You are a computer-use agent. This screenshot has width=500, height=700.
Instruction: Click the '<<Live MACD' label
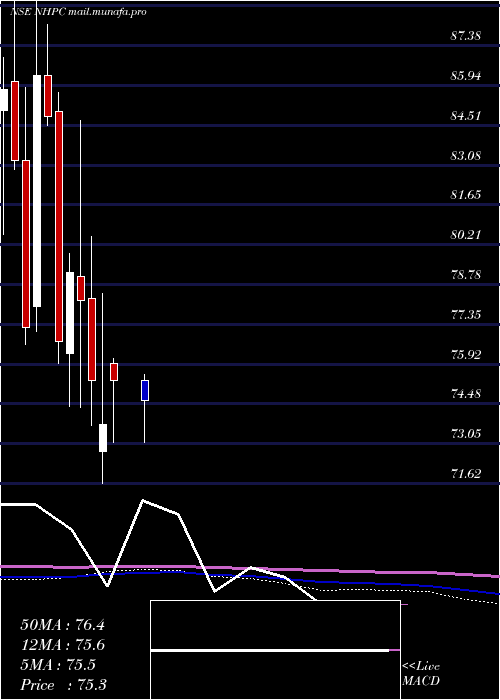tap(421, 674)
